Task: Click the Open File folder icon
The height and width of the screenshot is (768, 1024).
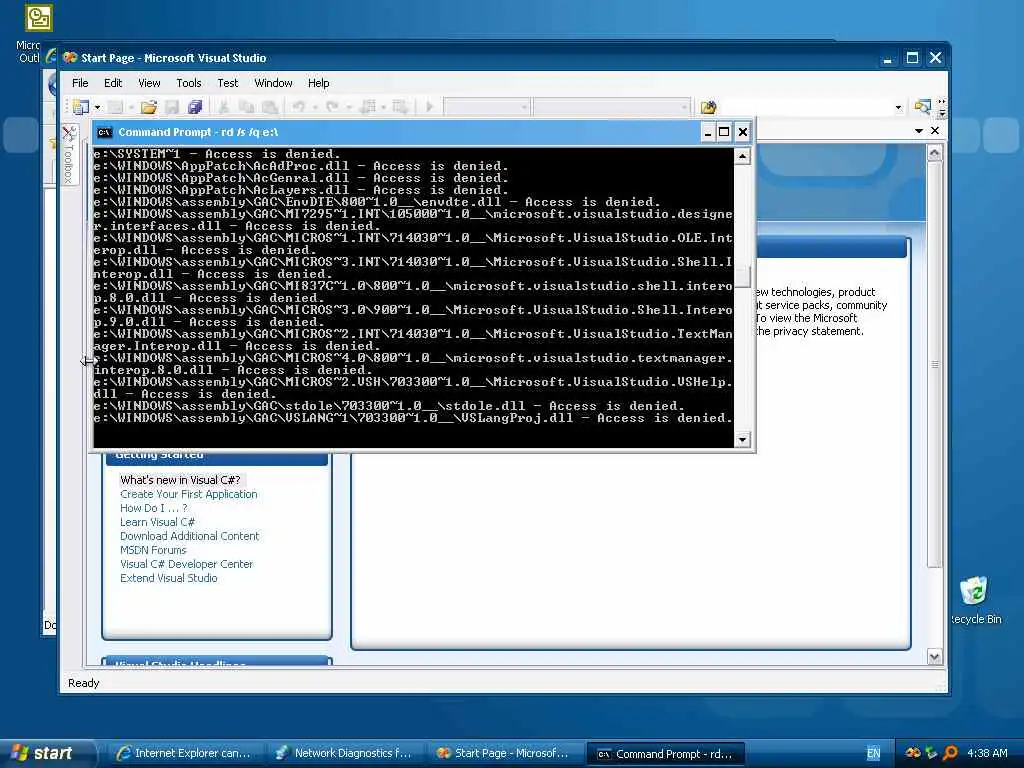Action: (149, 107)
